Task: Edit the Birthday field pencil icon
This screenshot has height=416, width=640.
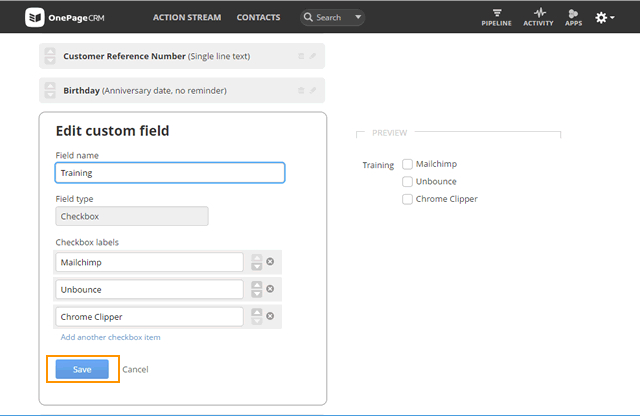Action: coord(313,90)
